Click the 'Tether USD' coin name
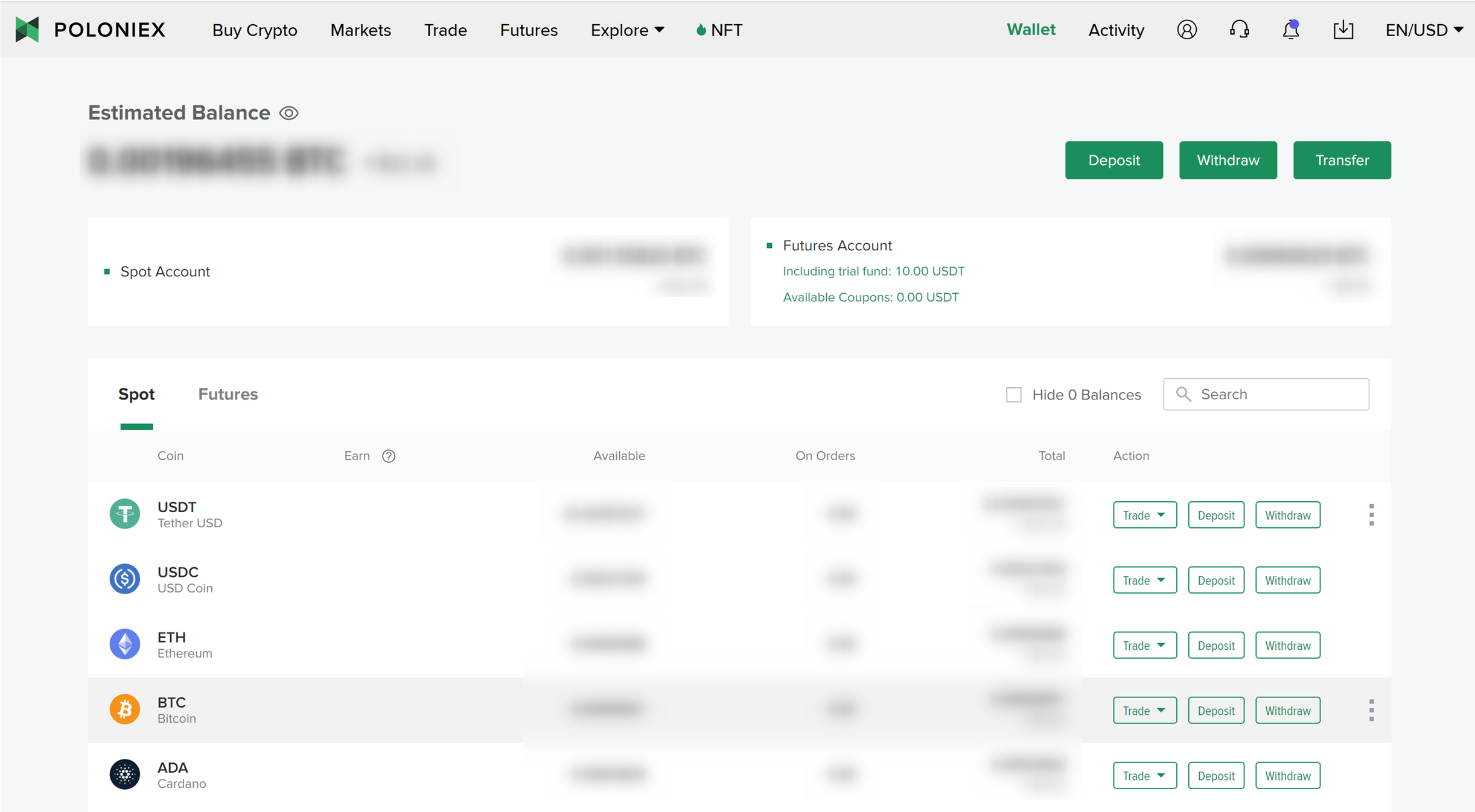 click(190, 523)
